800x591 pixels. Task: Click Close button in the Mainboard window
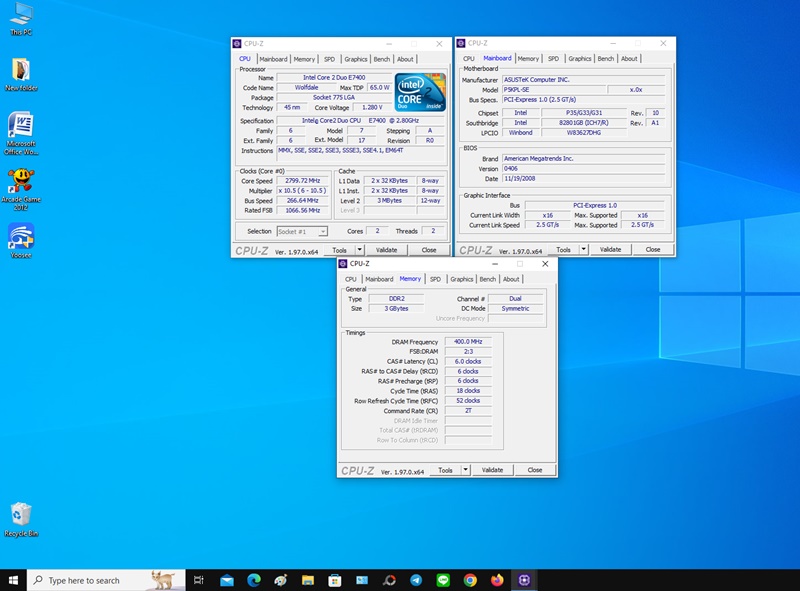[x=653, y=250]
